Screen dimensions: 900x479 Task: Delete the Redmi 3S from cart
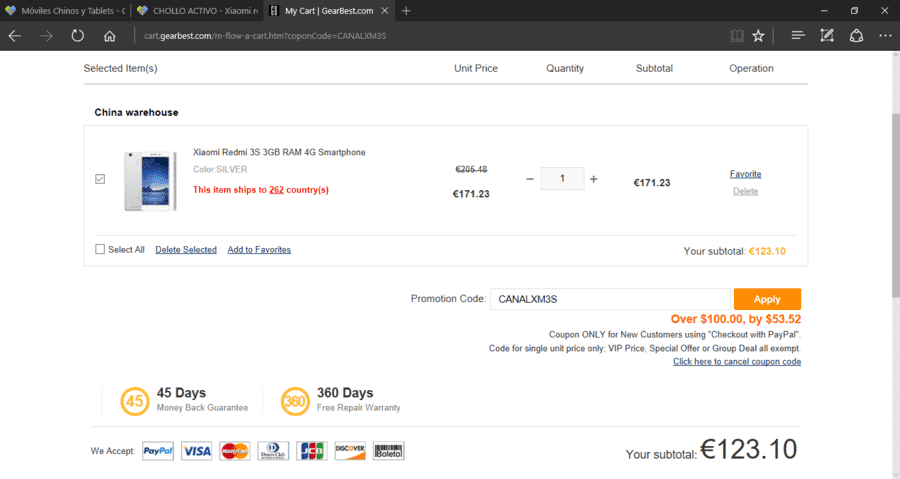click(746, 191)
